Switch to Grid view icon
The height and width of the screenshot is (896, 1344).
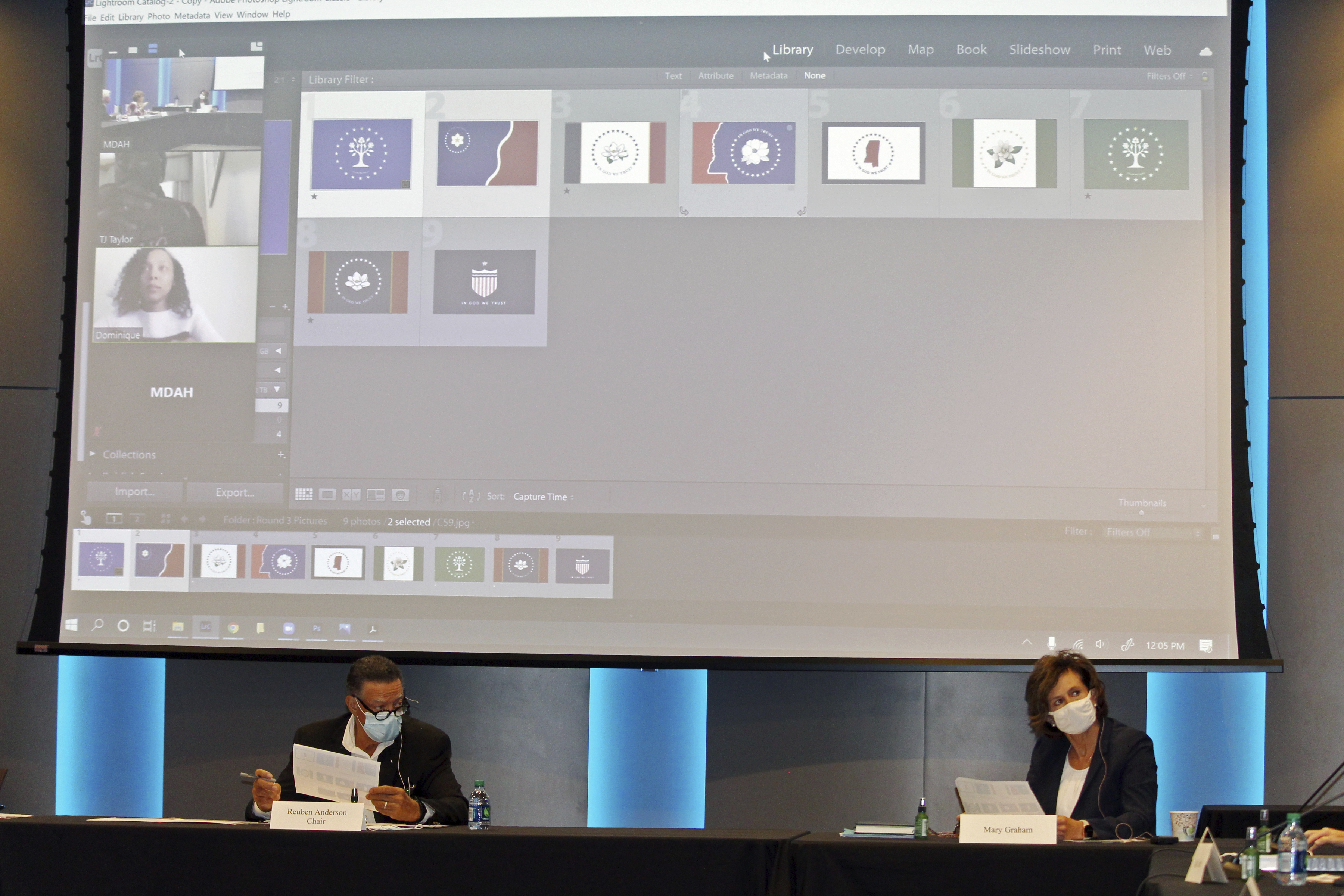point(304,494)
